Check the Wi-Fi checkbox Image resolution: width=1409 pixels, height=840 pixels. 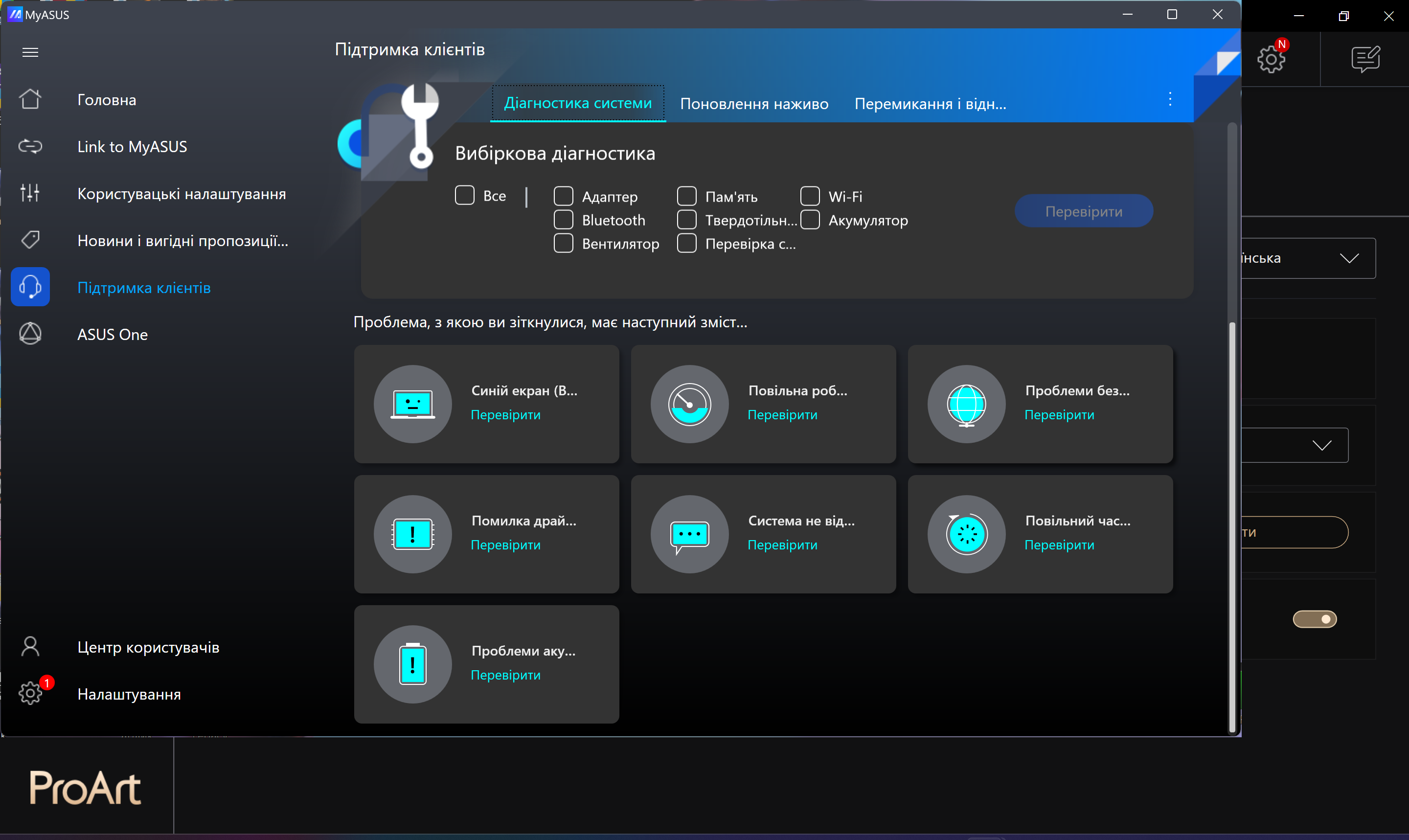[810, 196]
